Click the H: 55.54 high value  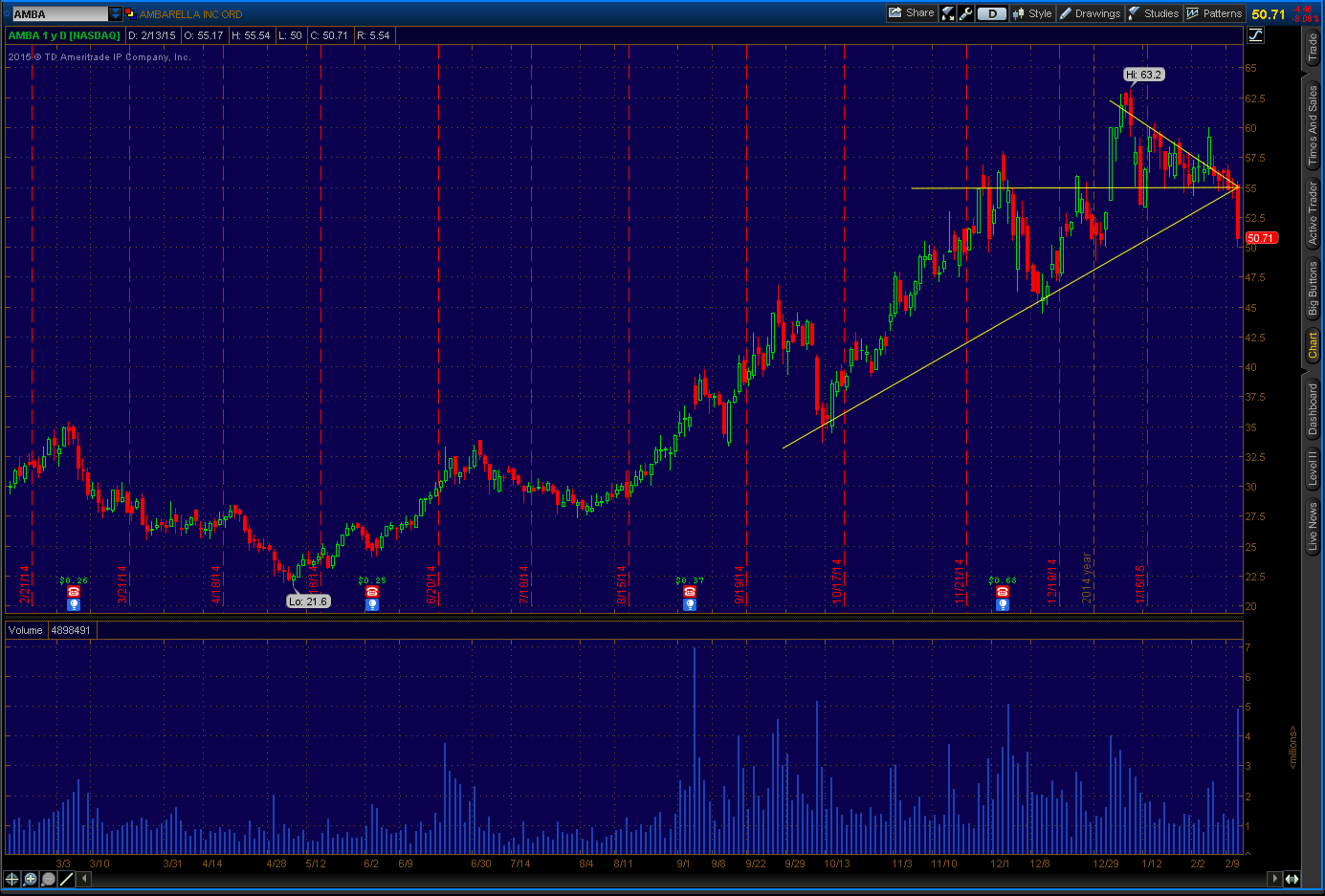click(251, 35)
